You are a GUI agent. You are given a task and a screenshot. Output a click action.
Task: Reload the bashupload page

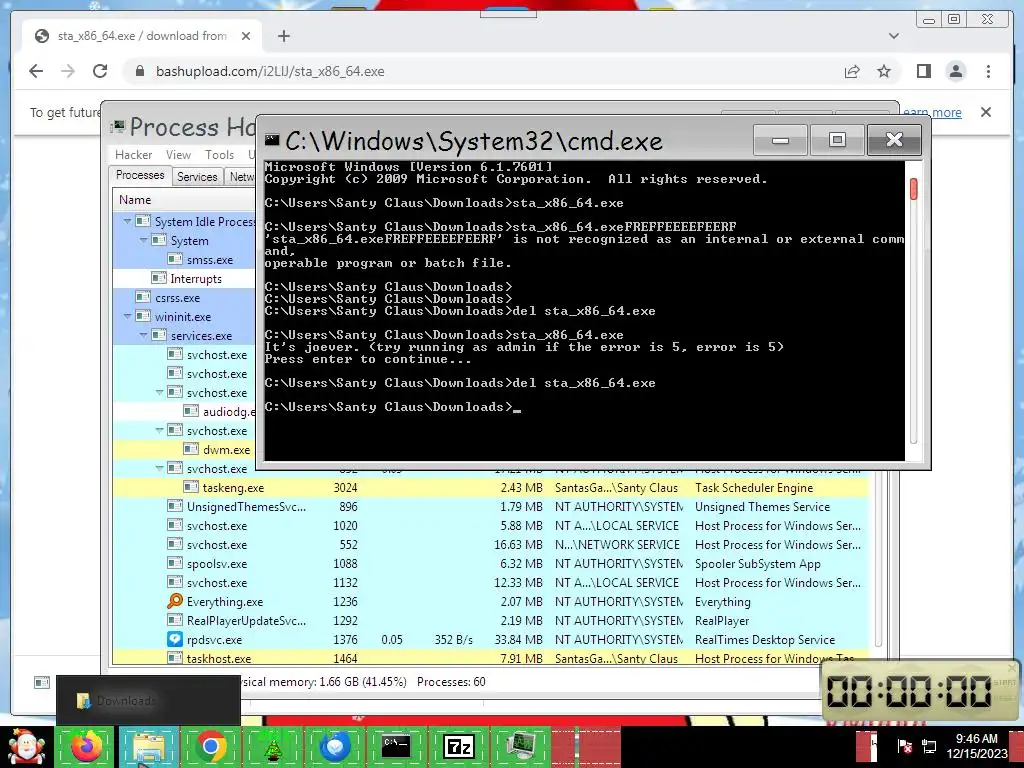click(x=100, y=71)
